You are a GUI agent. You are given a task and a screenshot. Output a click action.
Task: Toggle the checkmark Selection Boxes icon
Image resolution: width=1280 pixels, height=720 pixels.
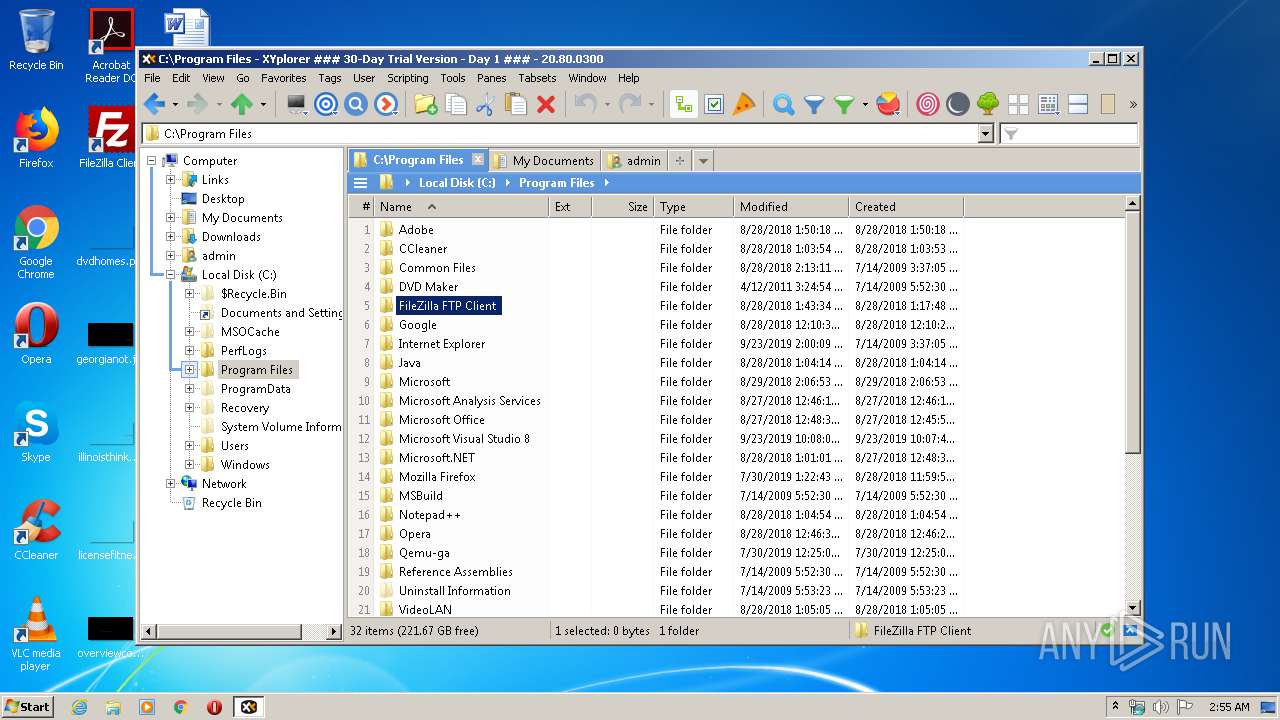click(714, 104)
